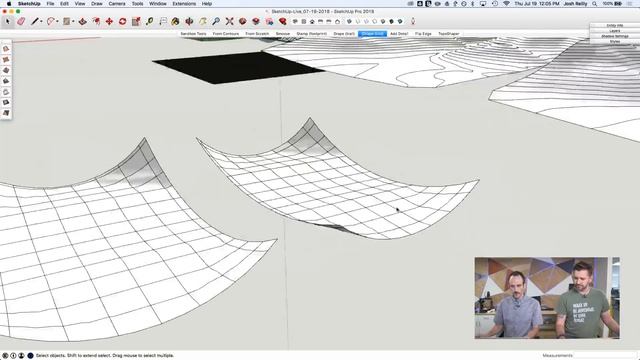Select the Scale tool
Image resolution: width=640 pixels, height=360 pixels.
[136, 21]
